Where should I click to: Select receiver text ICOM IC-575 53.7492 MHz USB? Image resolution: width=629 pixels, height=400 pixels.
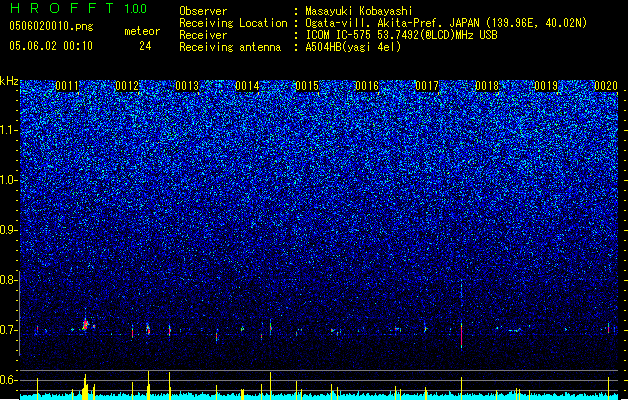(x=401, y=35)
